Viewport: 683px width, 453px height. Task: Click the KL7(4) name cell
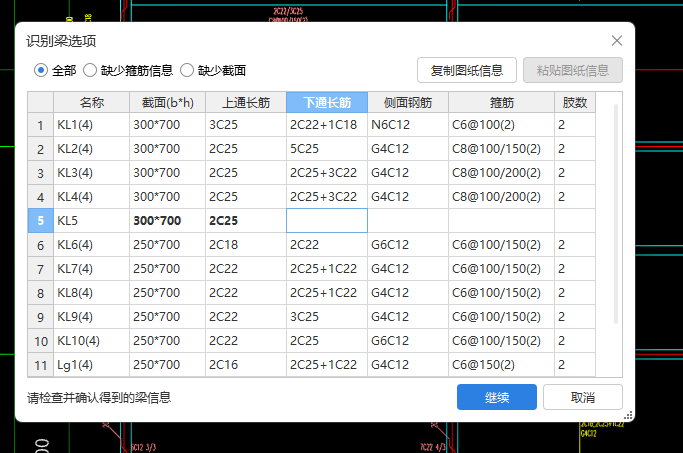(x=91, y=269)
